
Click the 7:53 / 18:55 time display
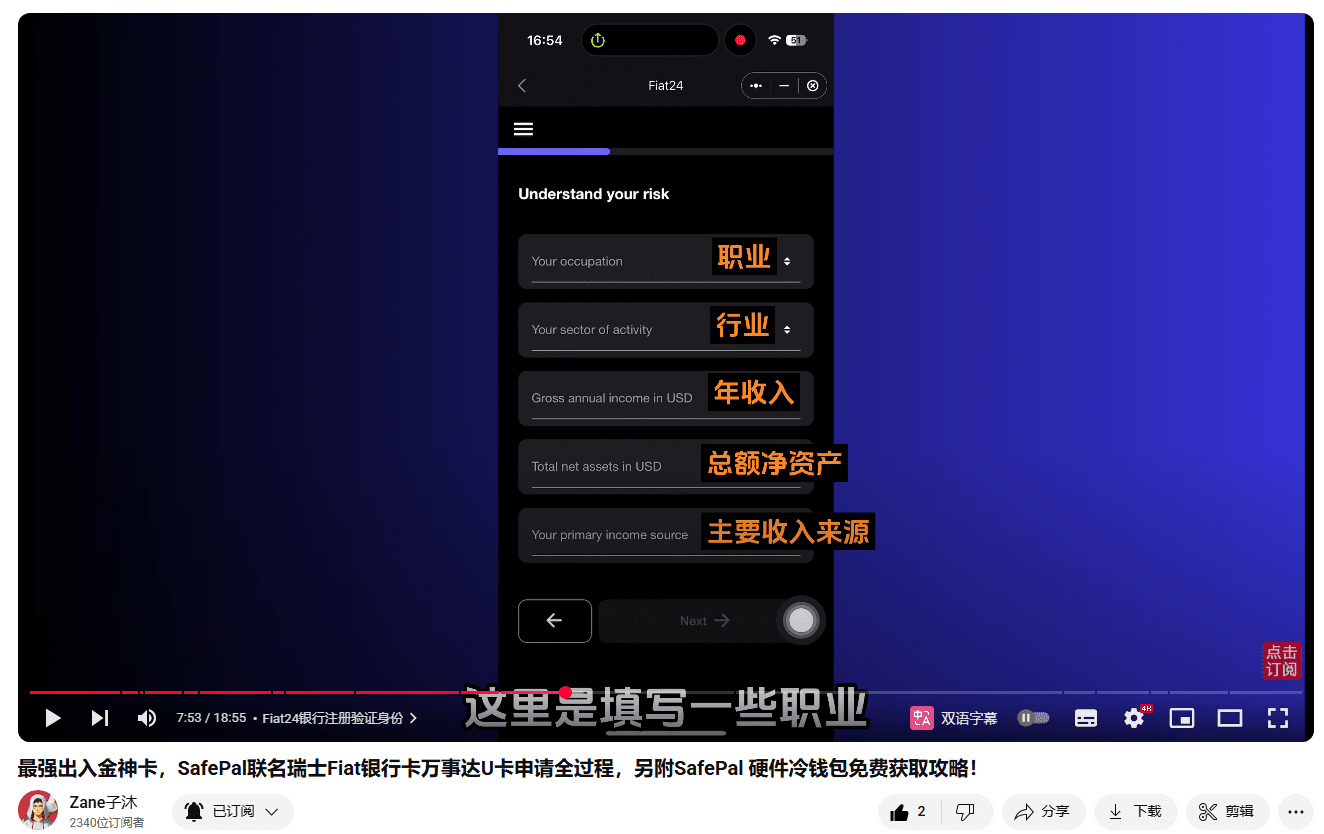[x=211, y=718]
